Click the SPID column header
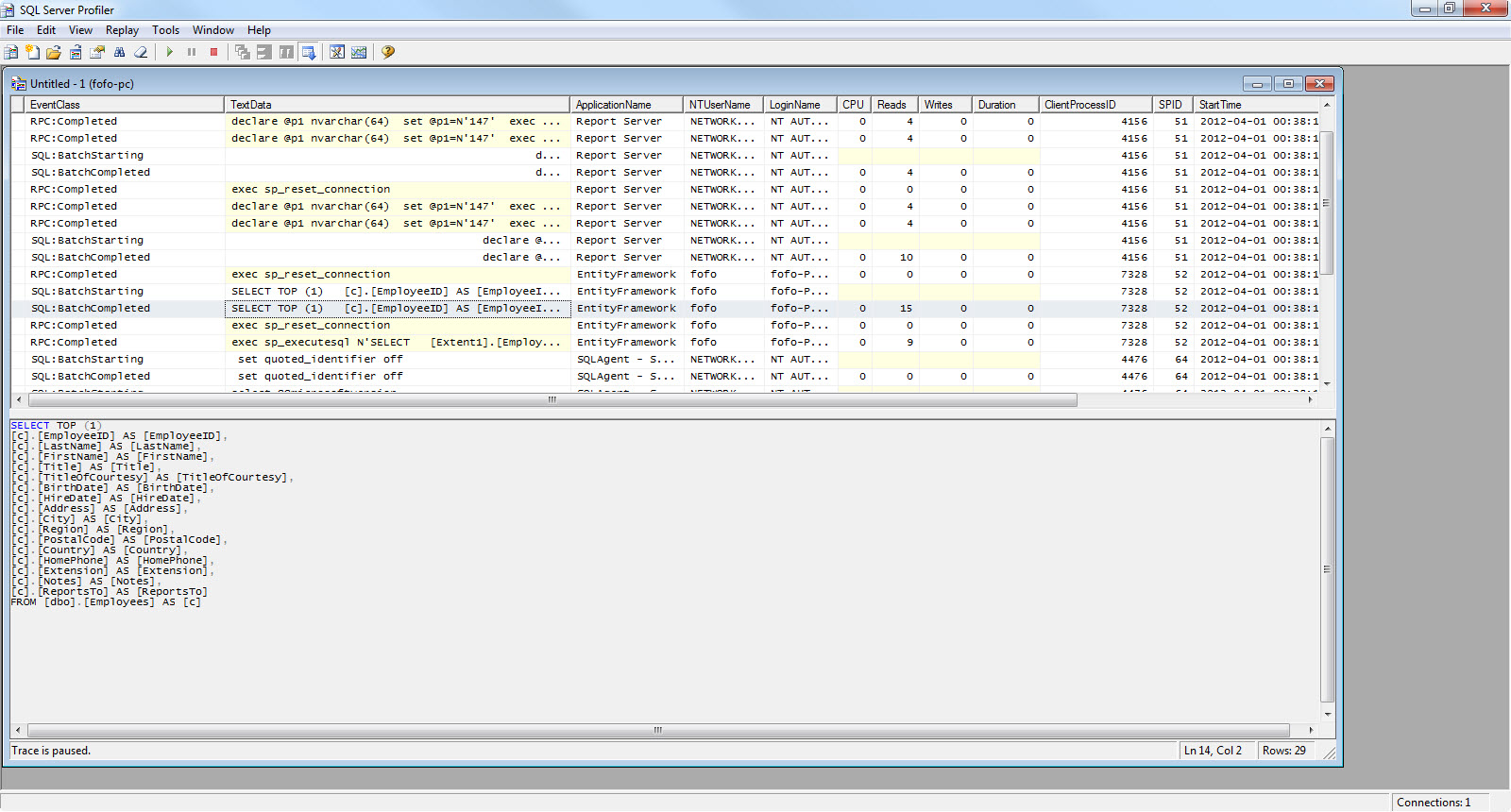Image resolution: width=1511 pixels, height=812 pixels. point(1173,105)
